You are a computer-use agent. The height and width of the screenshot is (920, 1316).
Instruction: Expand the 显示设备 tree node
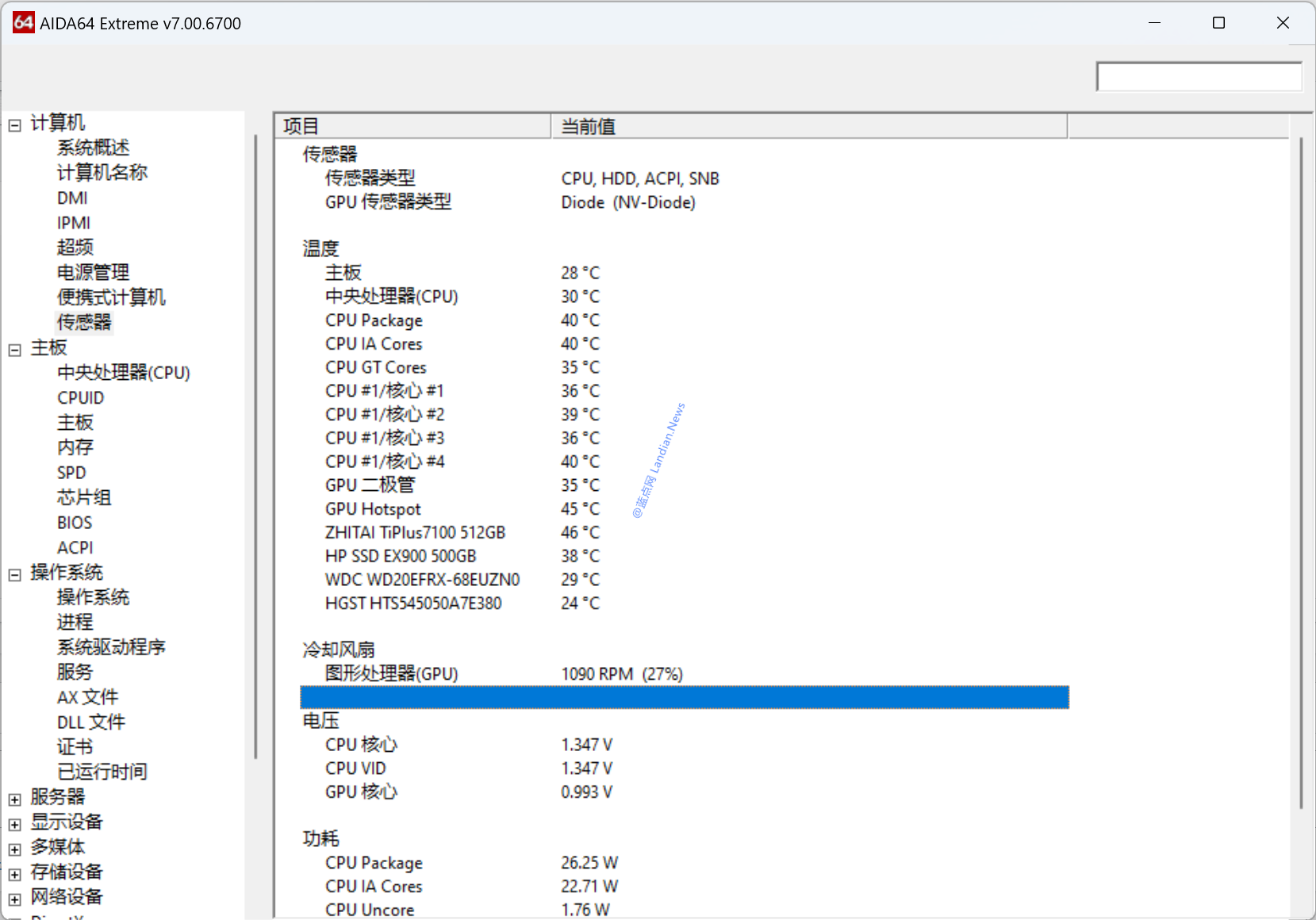[x=14, y=825]
